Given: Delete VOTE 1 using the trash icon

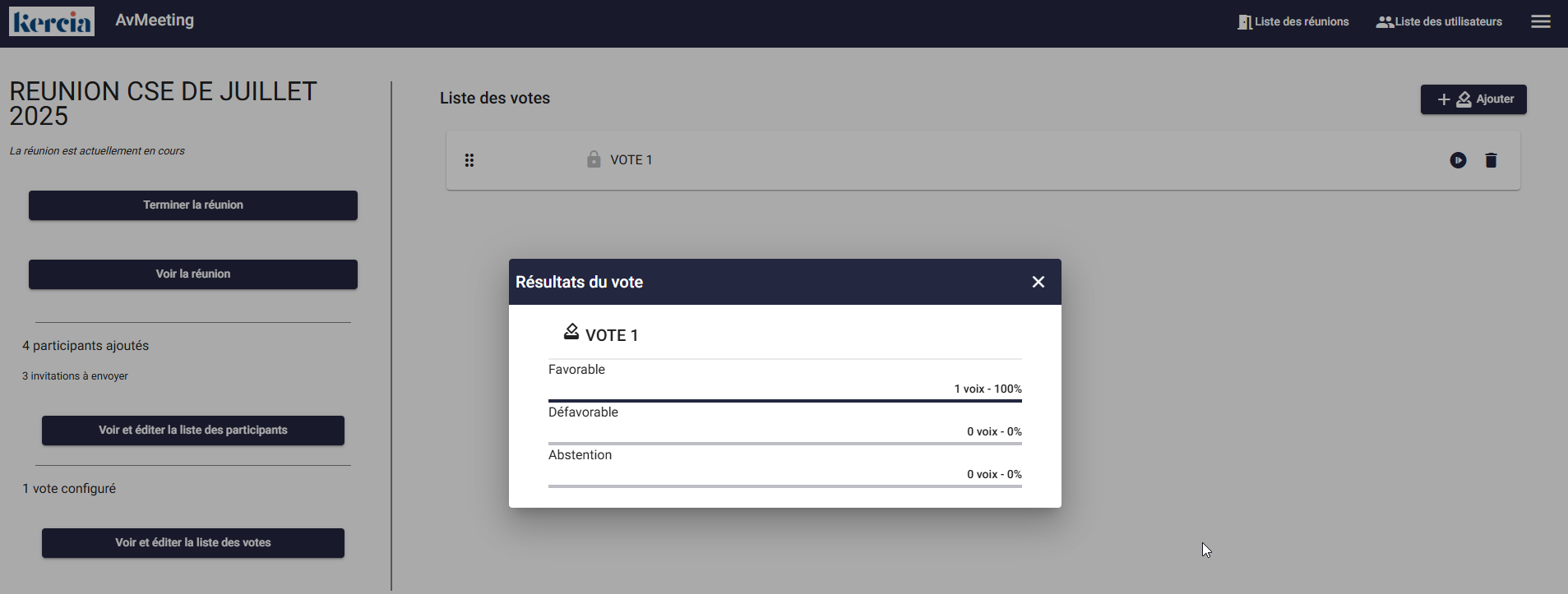Looking at the screenshot, I should coord(1491,160).
